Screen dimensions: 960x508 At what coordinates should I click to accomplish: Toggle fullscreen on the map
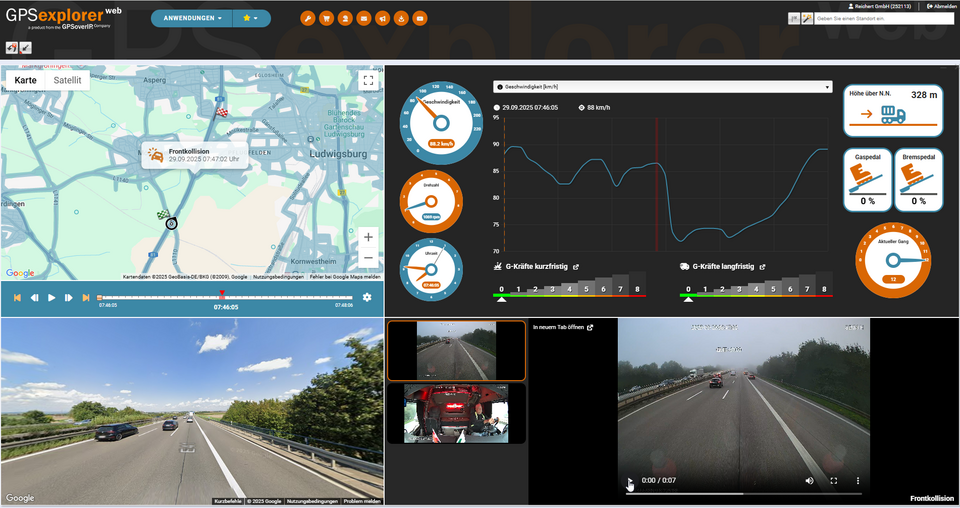[x=368, y=81]
